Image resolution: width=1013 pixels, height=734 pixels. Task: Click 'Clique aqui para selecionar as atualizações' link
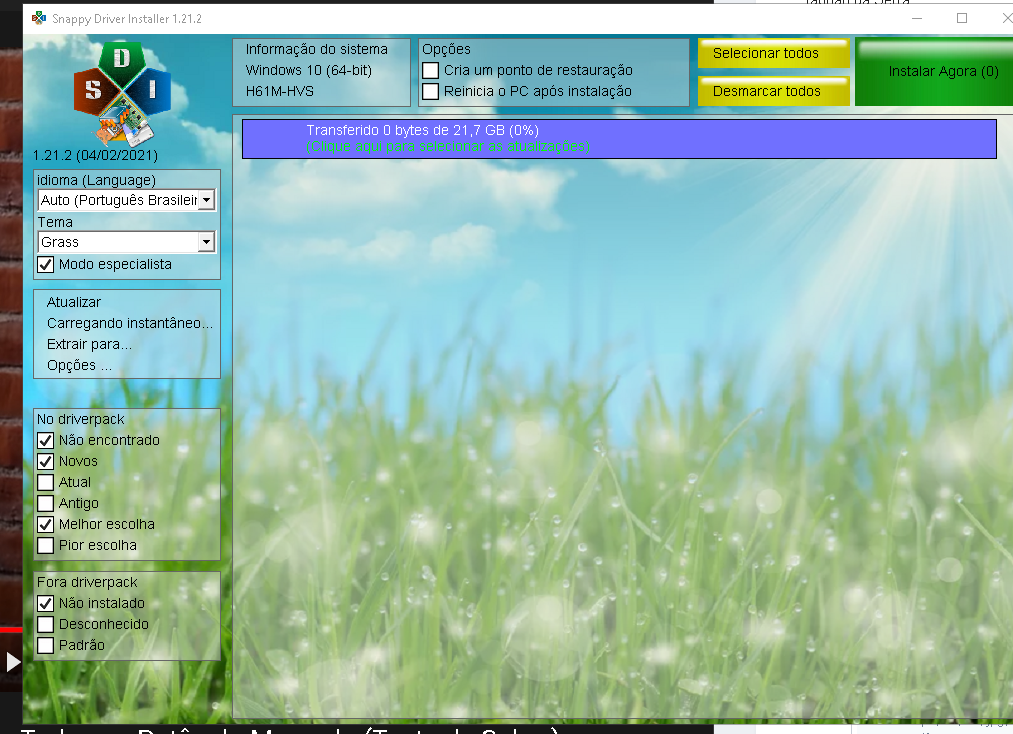coord(448,147)
